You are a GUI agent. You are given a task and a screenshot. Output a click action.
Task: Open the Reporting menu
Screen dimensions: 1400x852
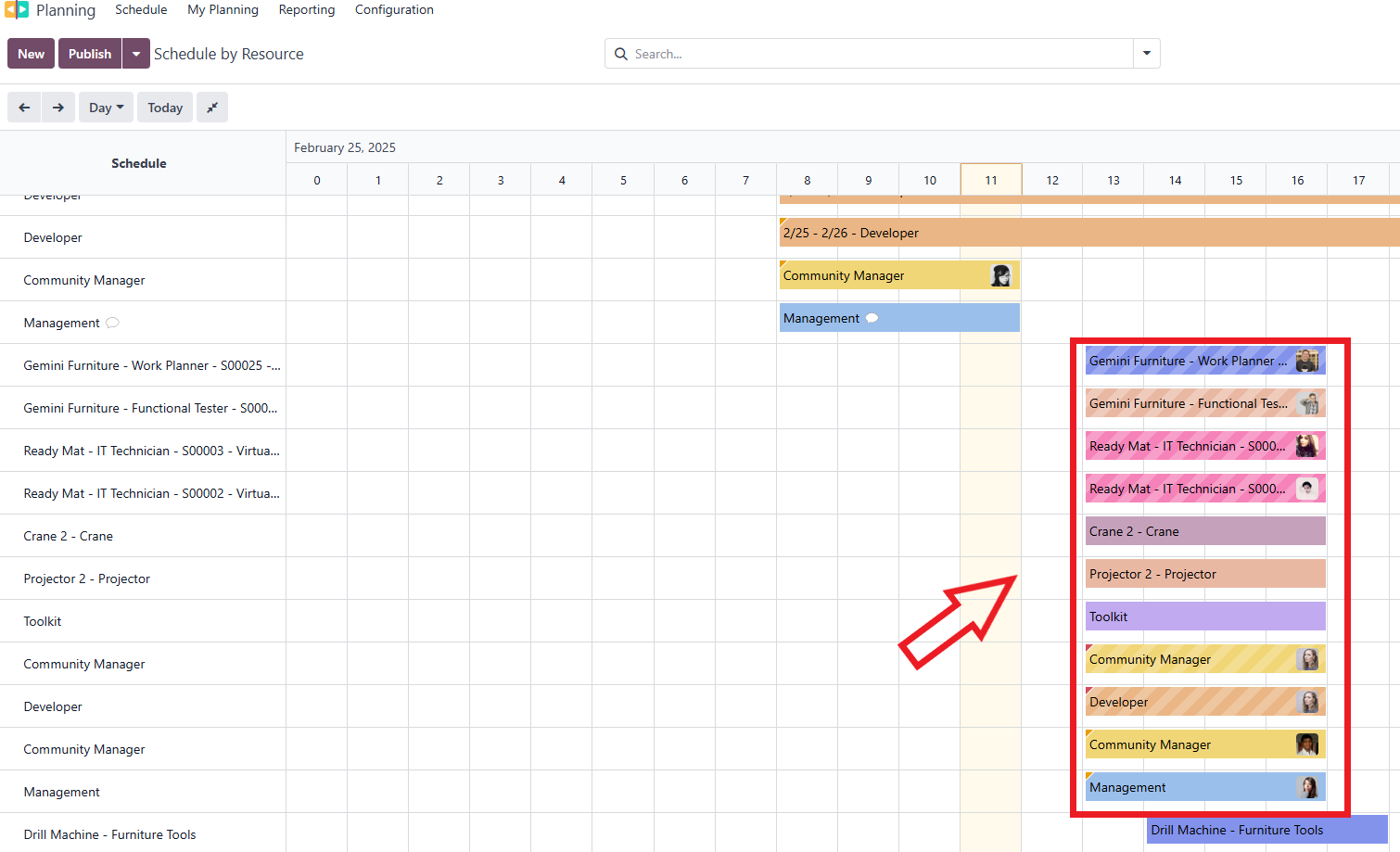pyautogui.click(x=306, y=10)
